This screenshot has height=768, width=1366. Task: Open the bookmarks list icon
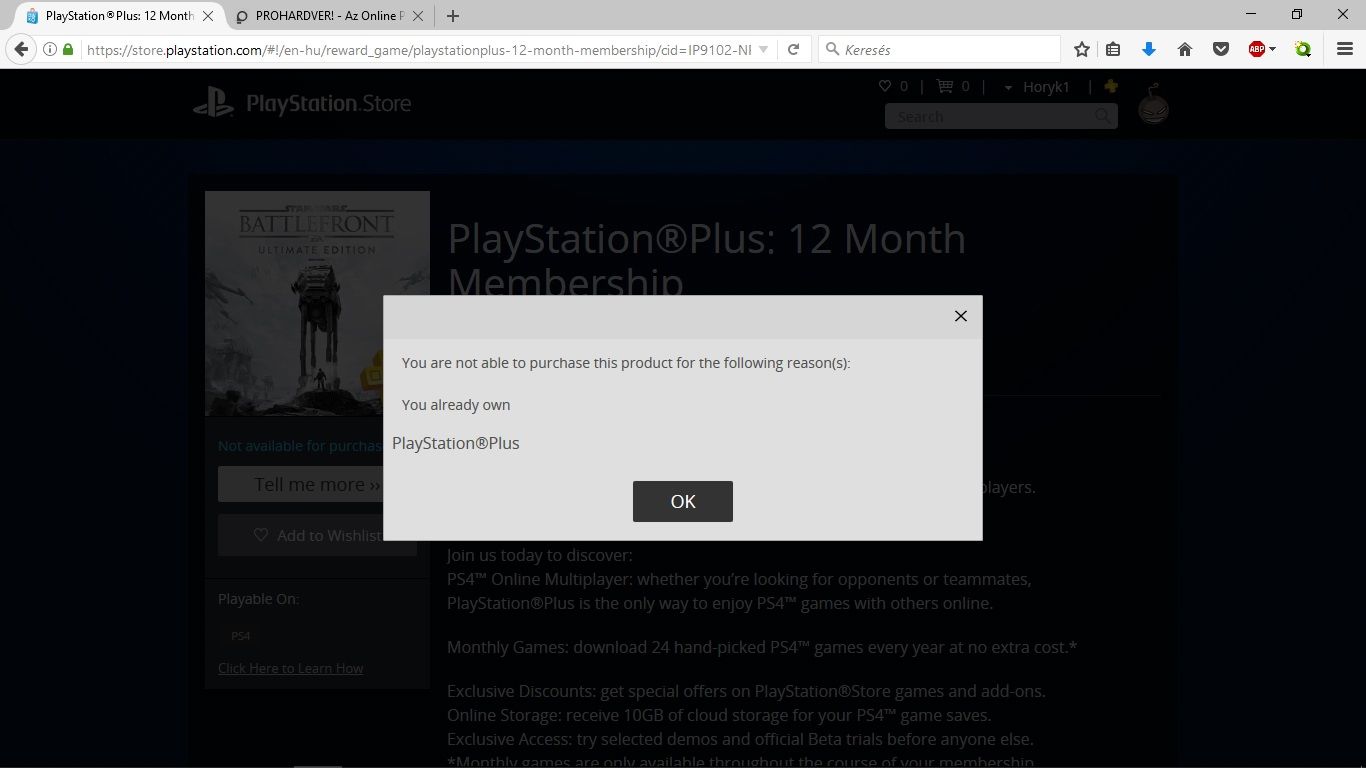[1113, 49]
